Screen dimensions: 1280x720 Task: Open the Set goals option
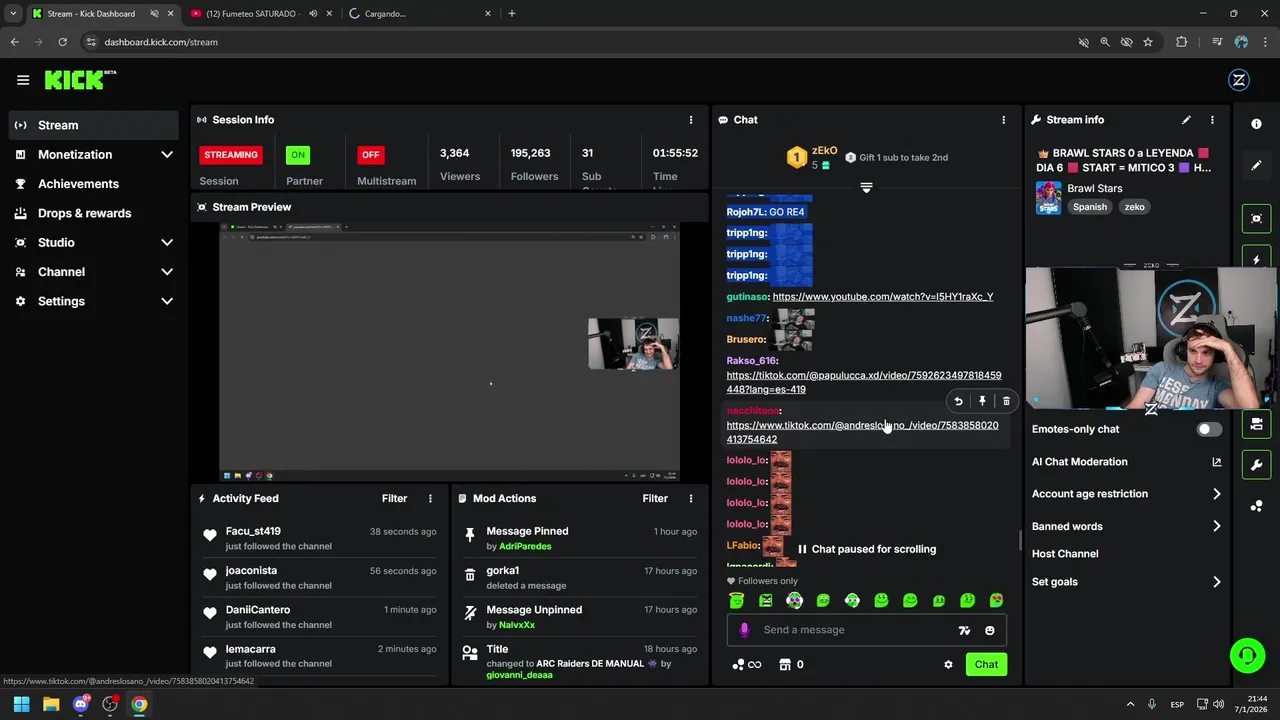tap(1127, 582)
